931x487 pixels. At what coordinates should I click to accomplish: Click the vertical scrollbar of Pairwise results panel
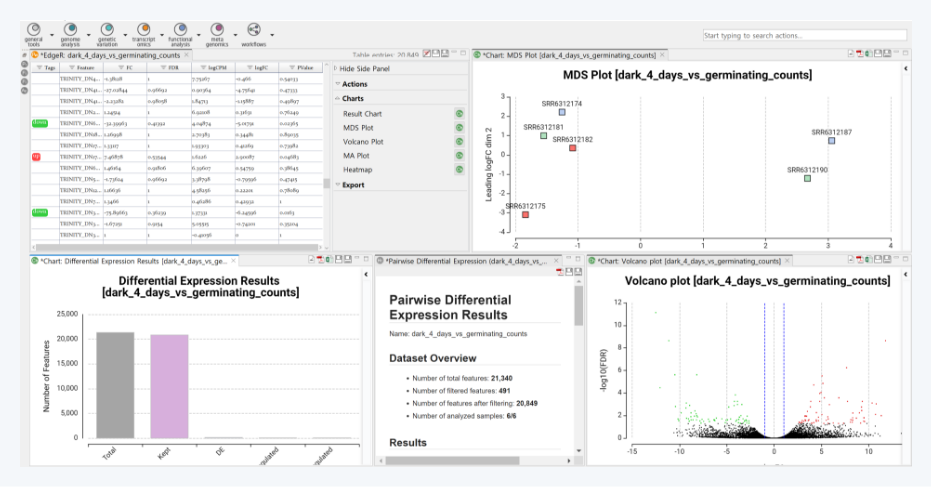click(578, 306)
